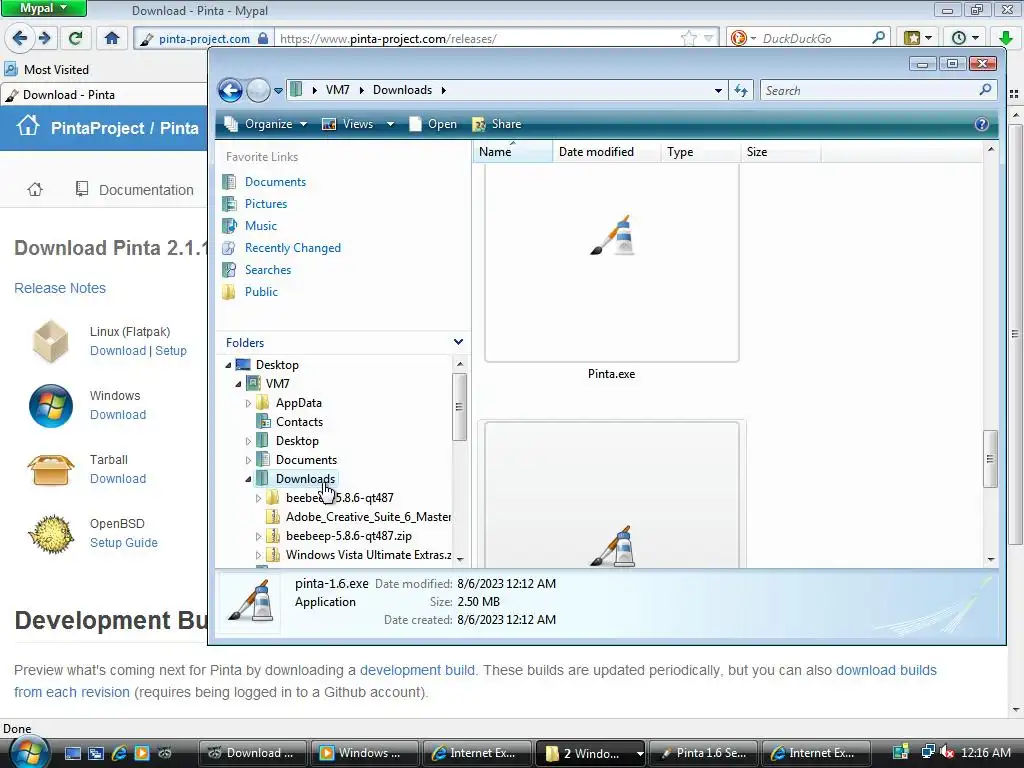The image size is (1024, 768).
Task: Go back in the Mypal browser toolbar
Action: pyautogui.click(x=19, y=38)
